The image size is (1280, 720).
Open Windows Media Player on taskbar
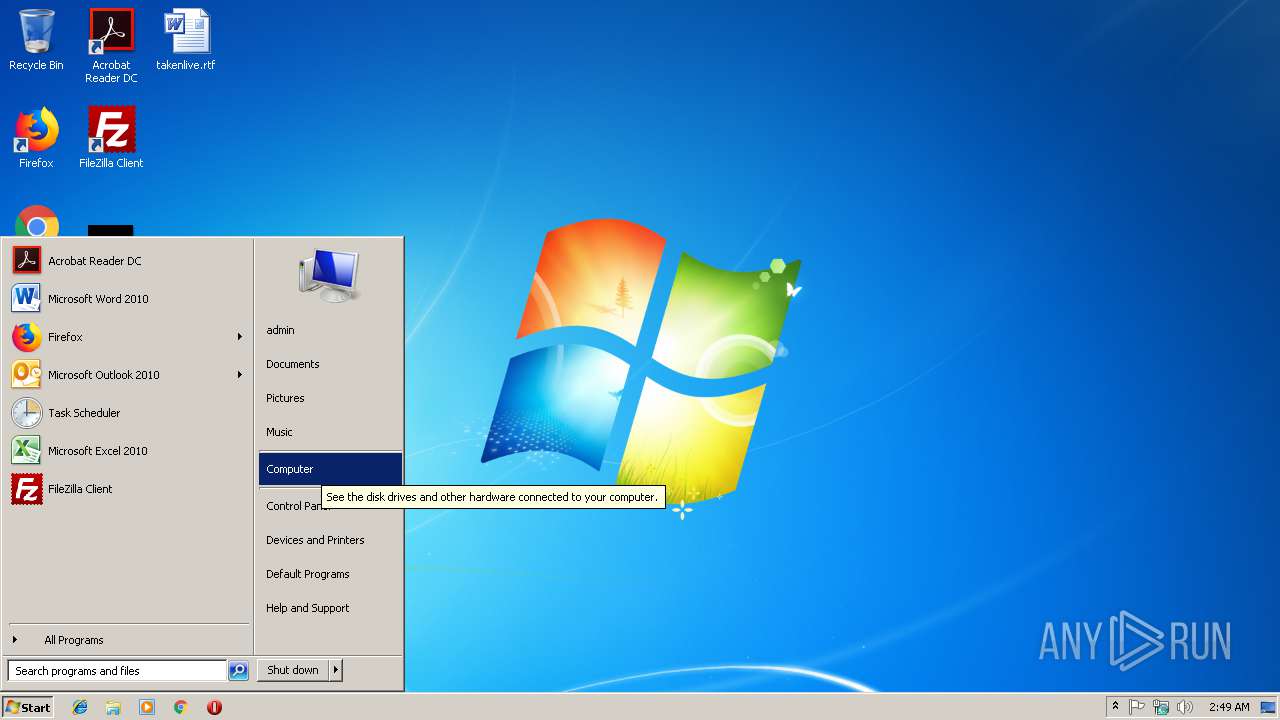[147, 707]
